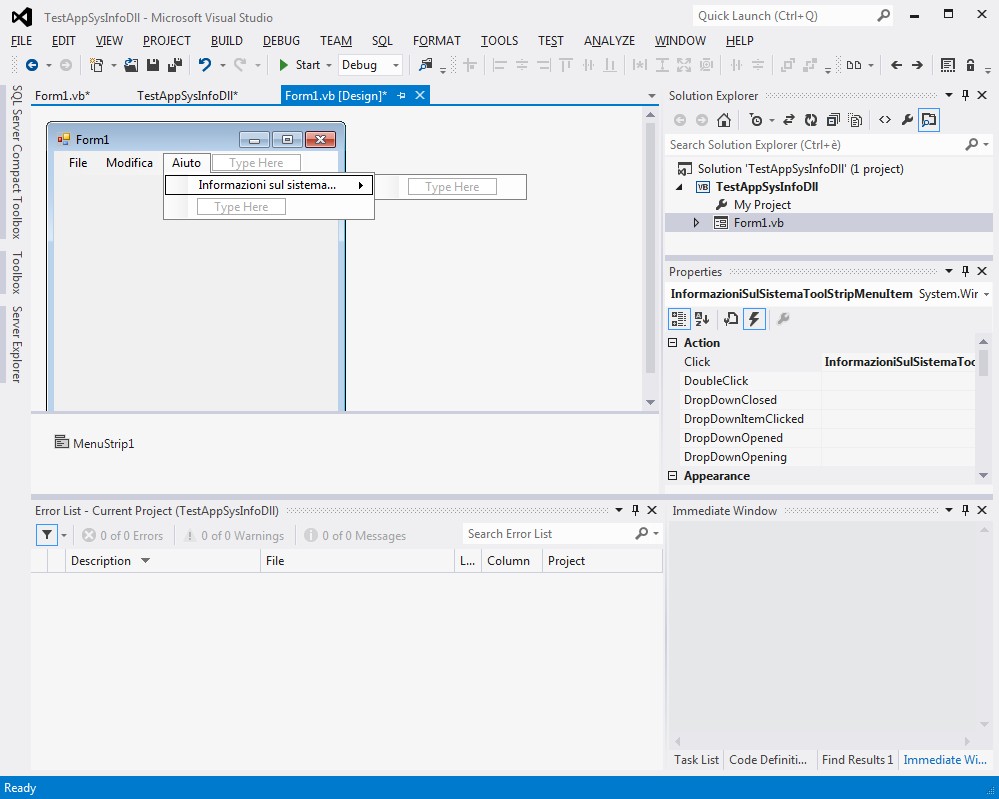Screen dimensions: 999x799
Task: Click the Error List filter funnel icon
Action: click(47, 535)
